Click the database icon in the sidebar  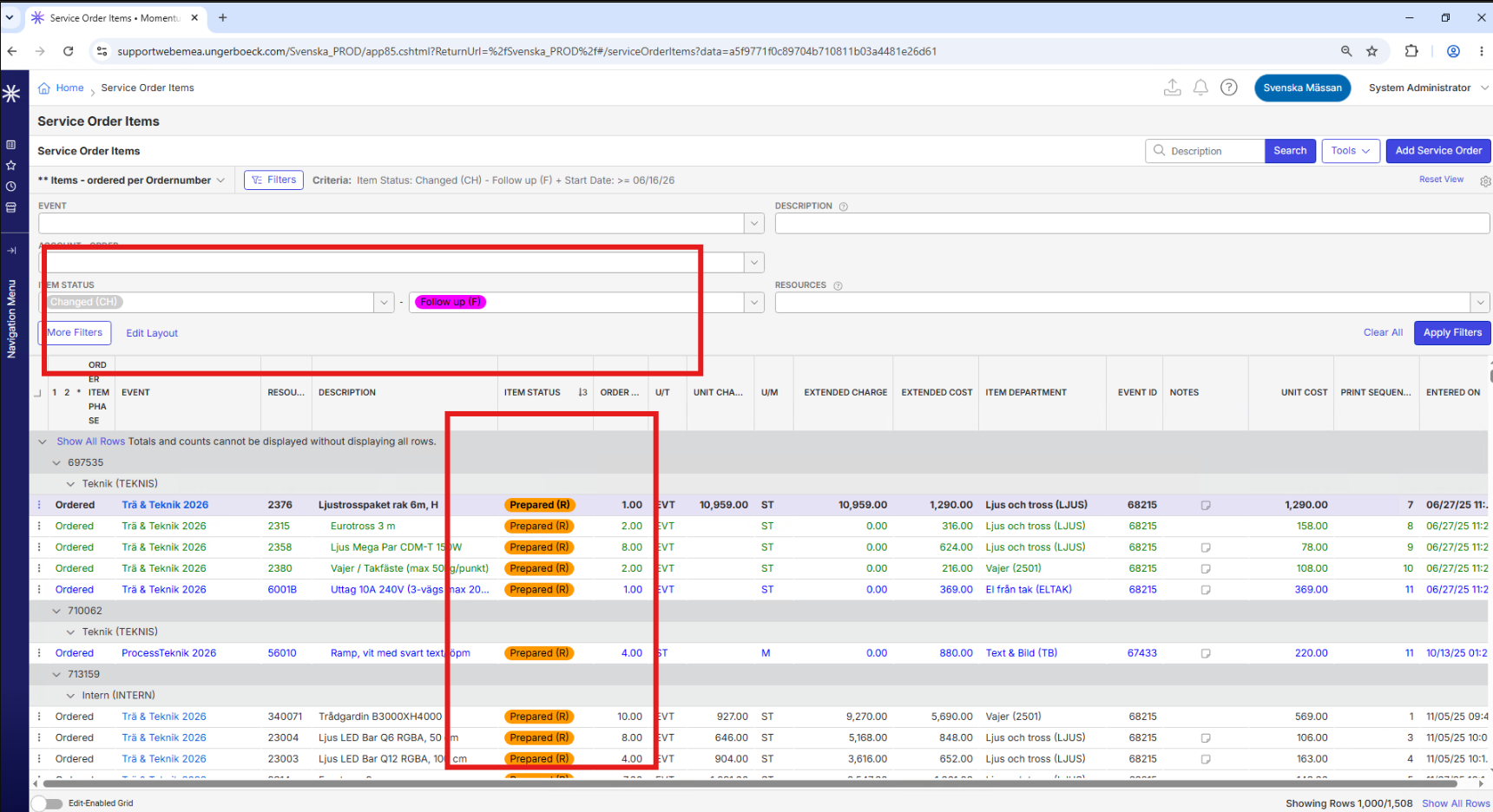click(11, 207)
